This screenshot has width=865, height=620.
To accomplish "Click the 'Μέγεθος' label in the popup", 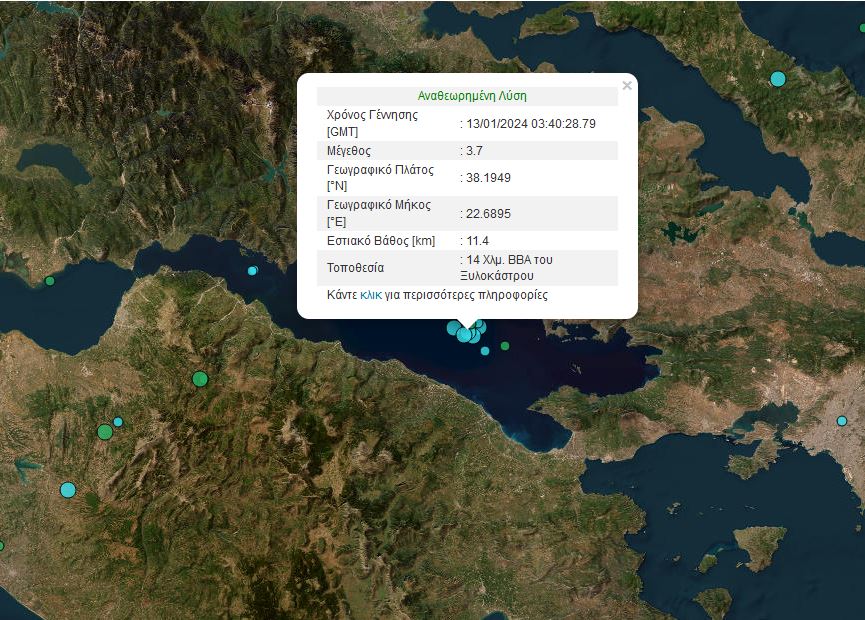I will (x=349, y=151).
